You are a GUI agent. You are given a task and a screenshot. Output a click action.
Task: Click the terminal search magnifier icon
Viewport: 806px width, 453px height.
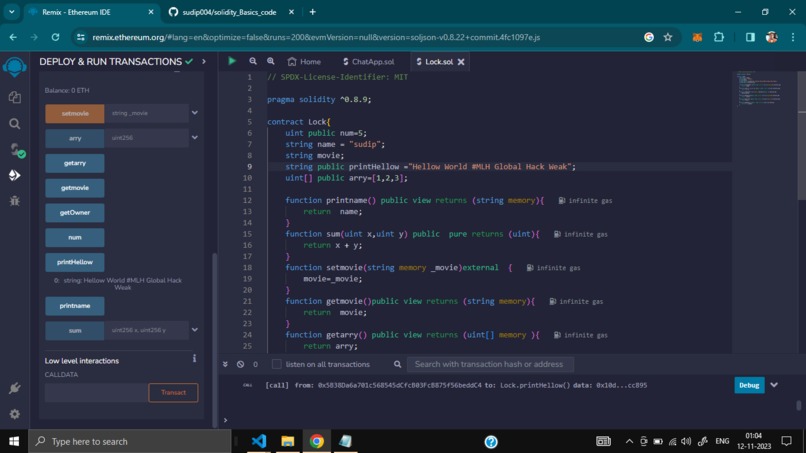397,364
